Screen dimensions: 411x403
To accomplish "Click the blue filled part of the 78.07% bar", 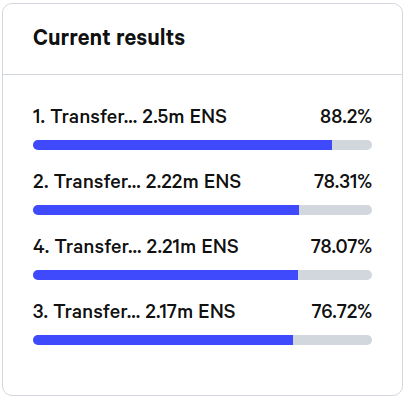I will click(x=165, y=275).
